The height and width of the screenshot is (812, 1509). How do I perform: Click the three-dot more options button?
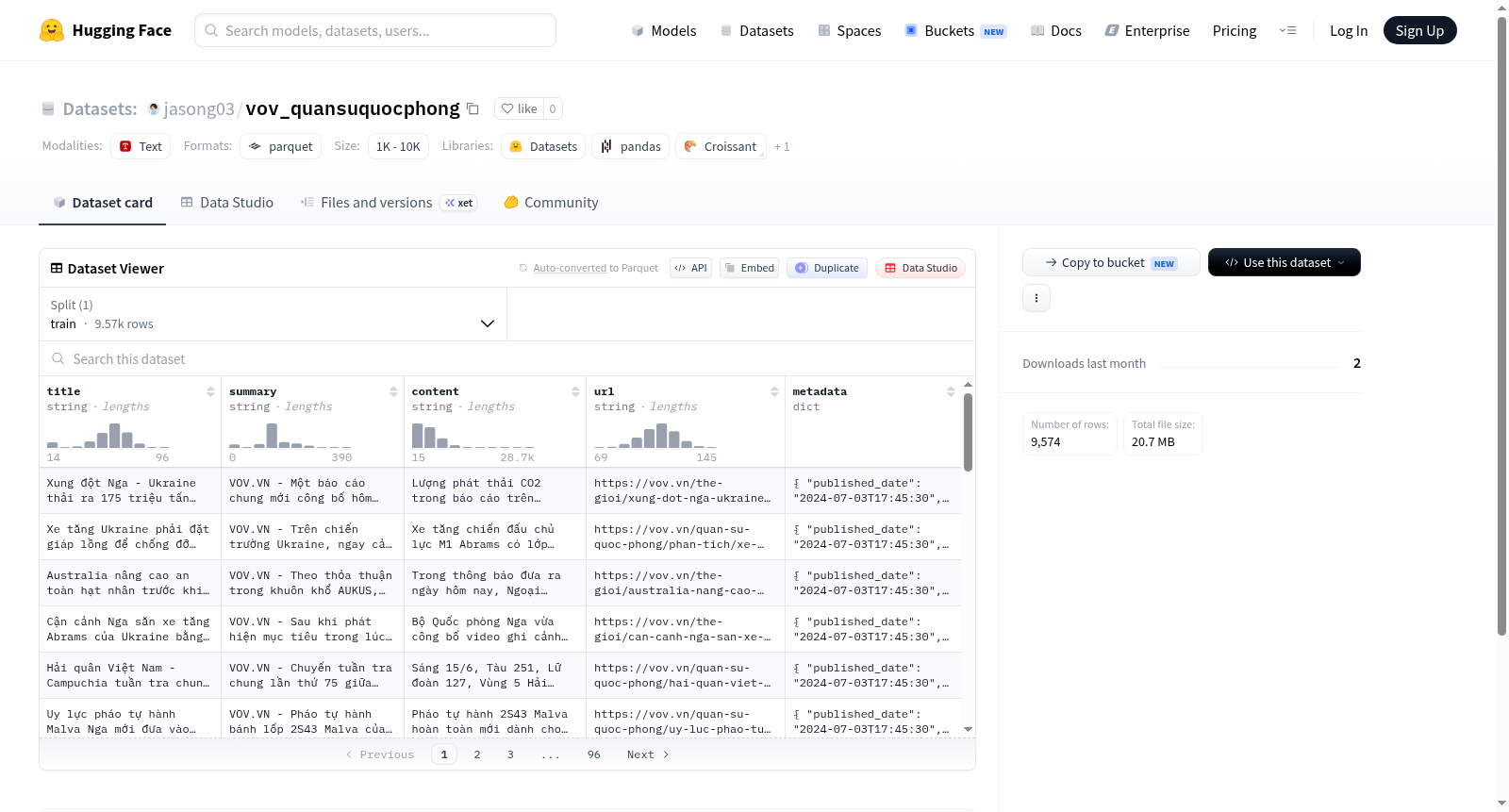[1036, 298]
